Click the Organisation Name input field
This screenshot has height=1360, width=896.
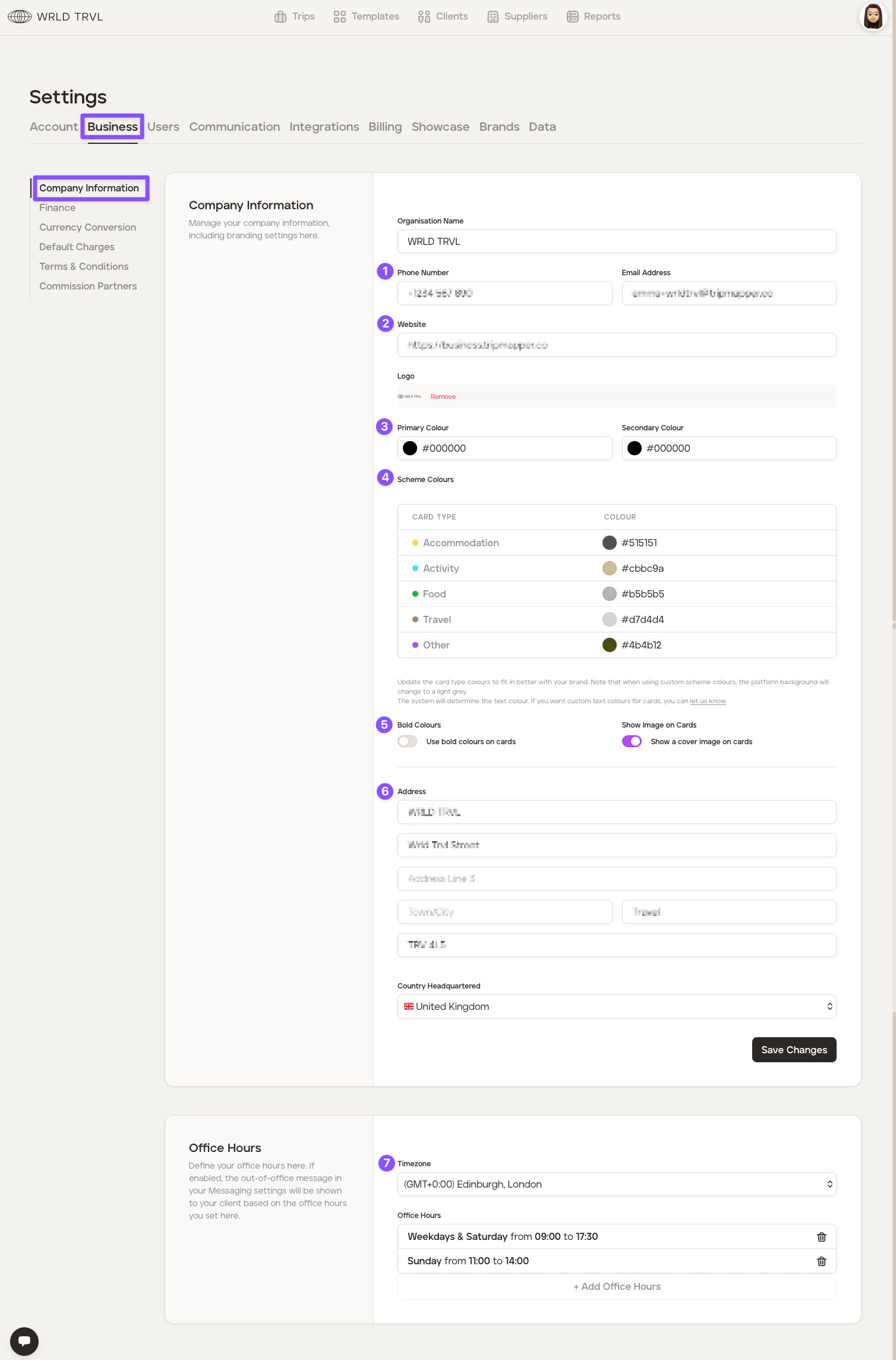pos(616,241)
